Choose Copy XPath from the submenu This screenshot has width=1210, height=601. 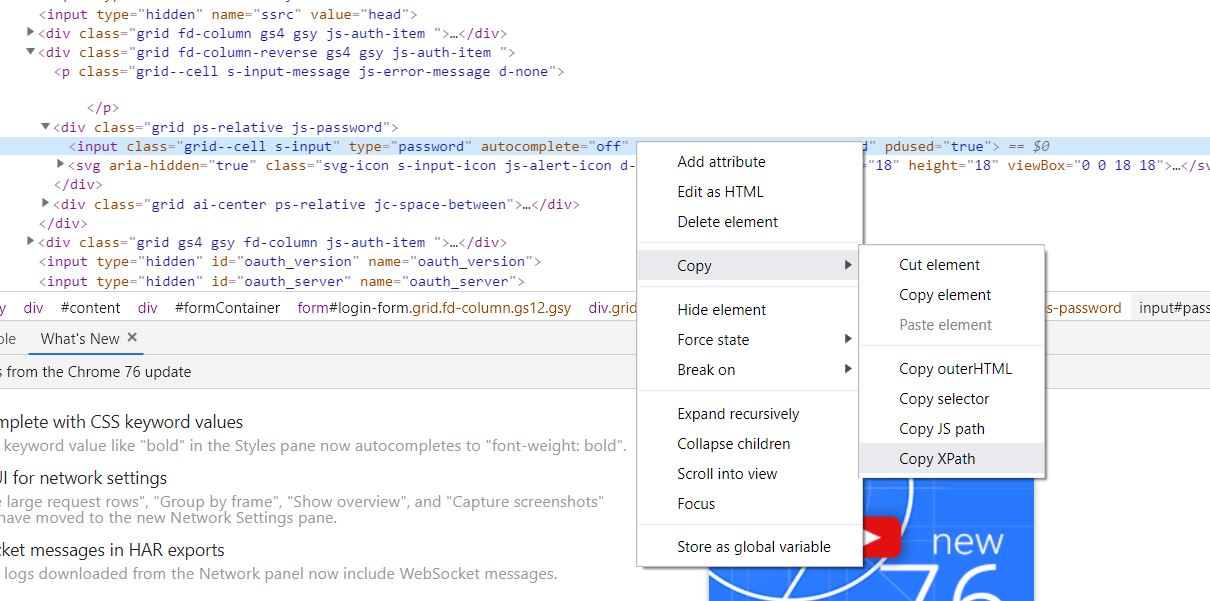click(x=936, y=459)
